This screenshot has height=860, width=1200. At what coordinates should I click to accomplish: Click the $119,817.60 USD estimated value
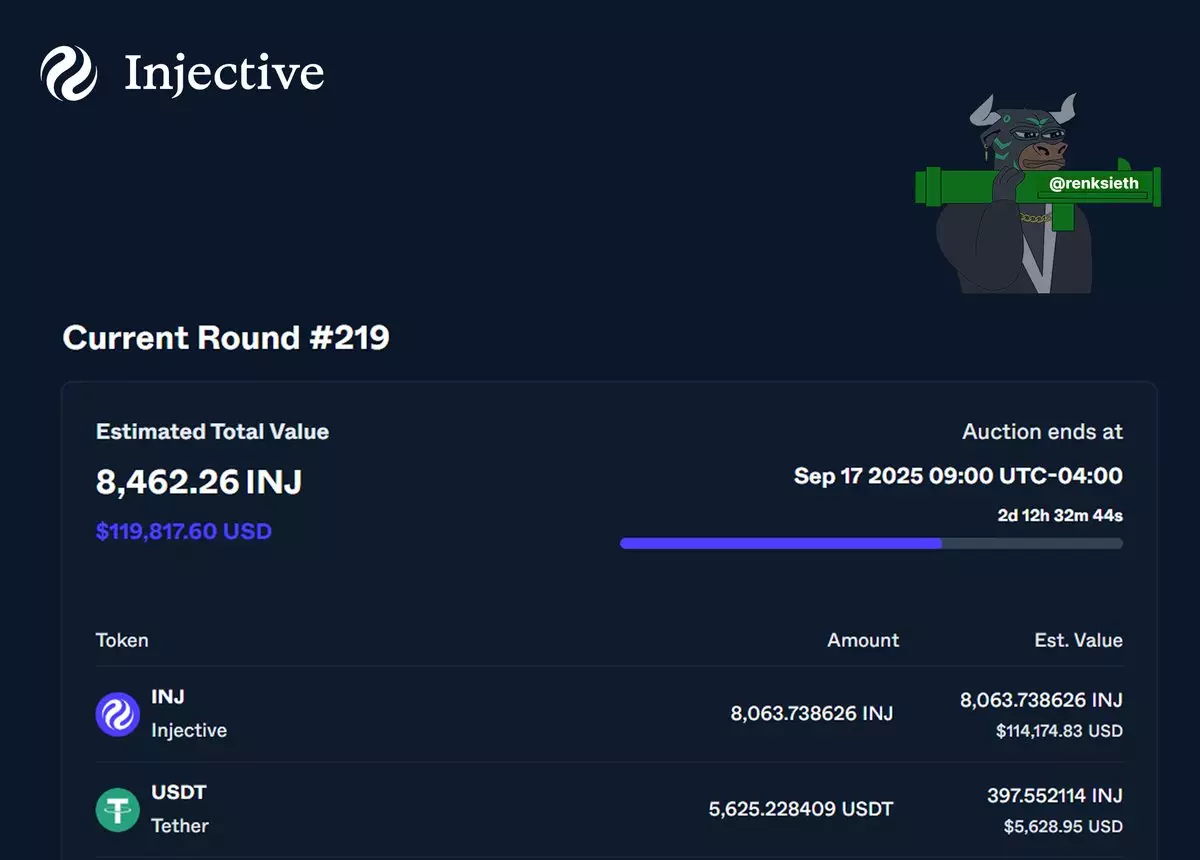click(184, 531)
